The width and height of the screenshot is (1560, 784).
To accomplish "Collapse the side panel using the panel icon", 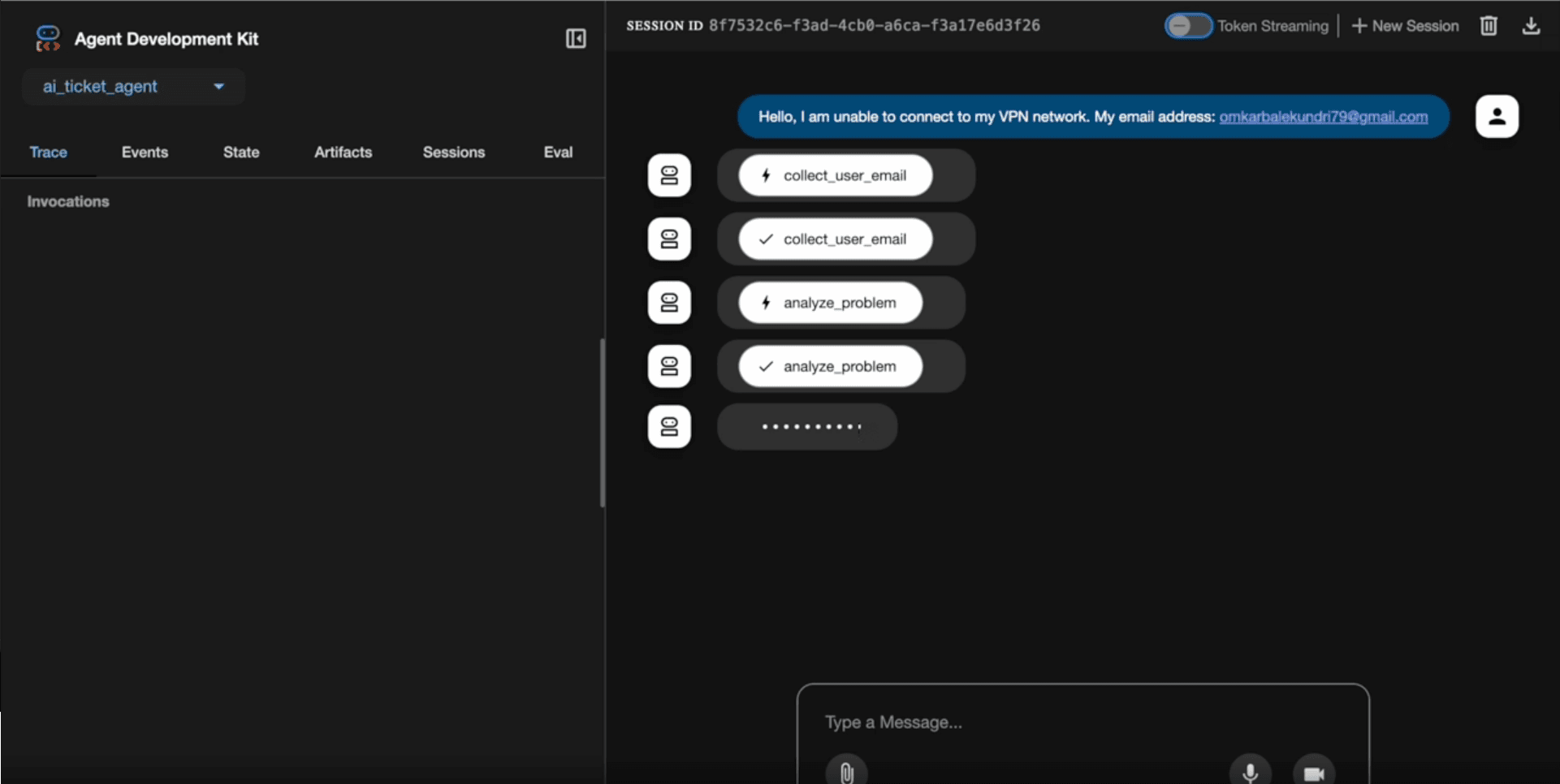I will (576, 39).
